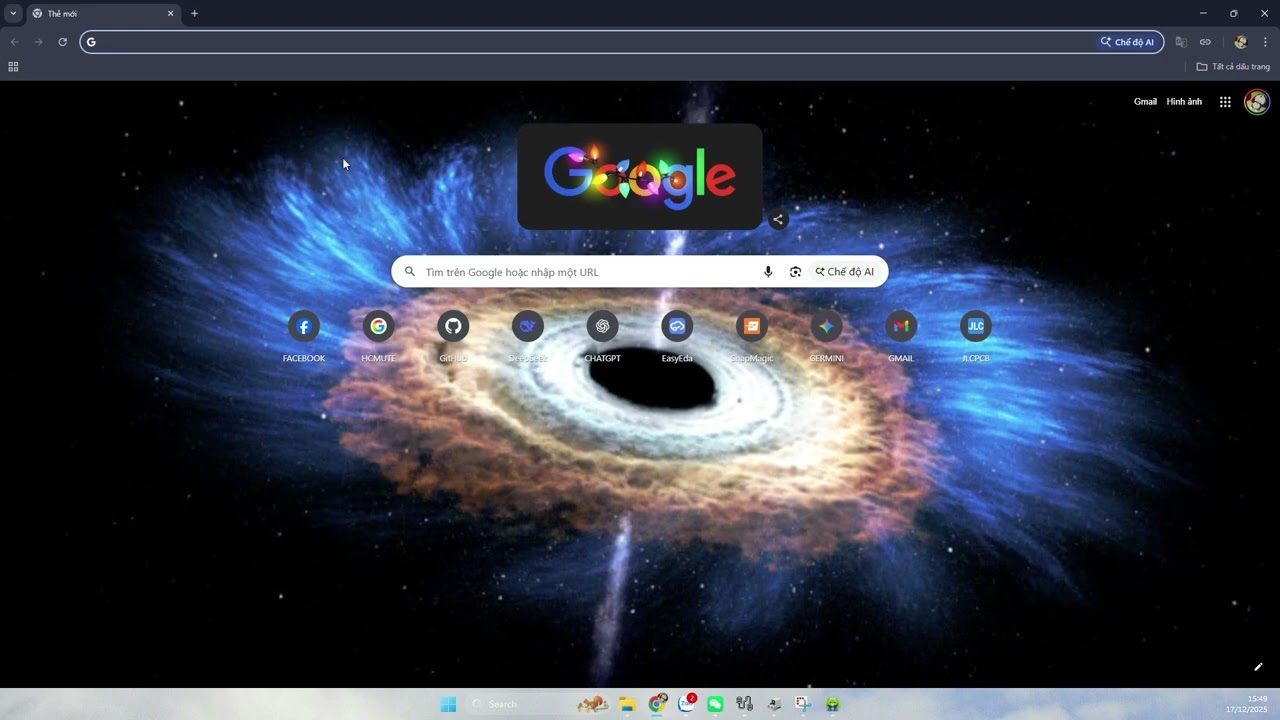Click the clock and date in the taskbar

(x=1247, y=704)
